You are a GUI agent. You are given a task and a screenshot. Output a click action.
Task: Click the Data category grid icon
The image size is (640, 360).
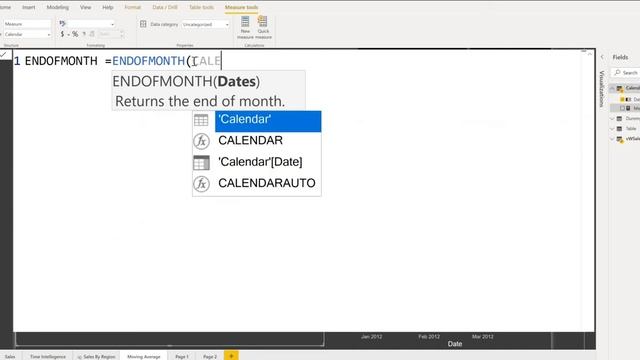[x=143, y=24]
